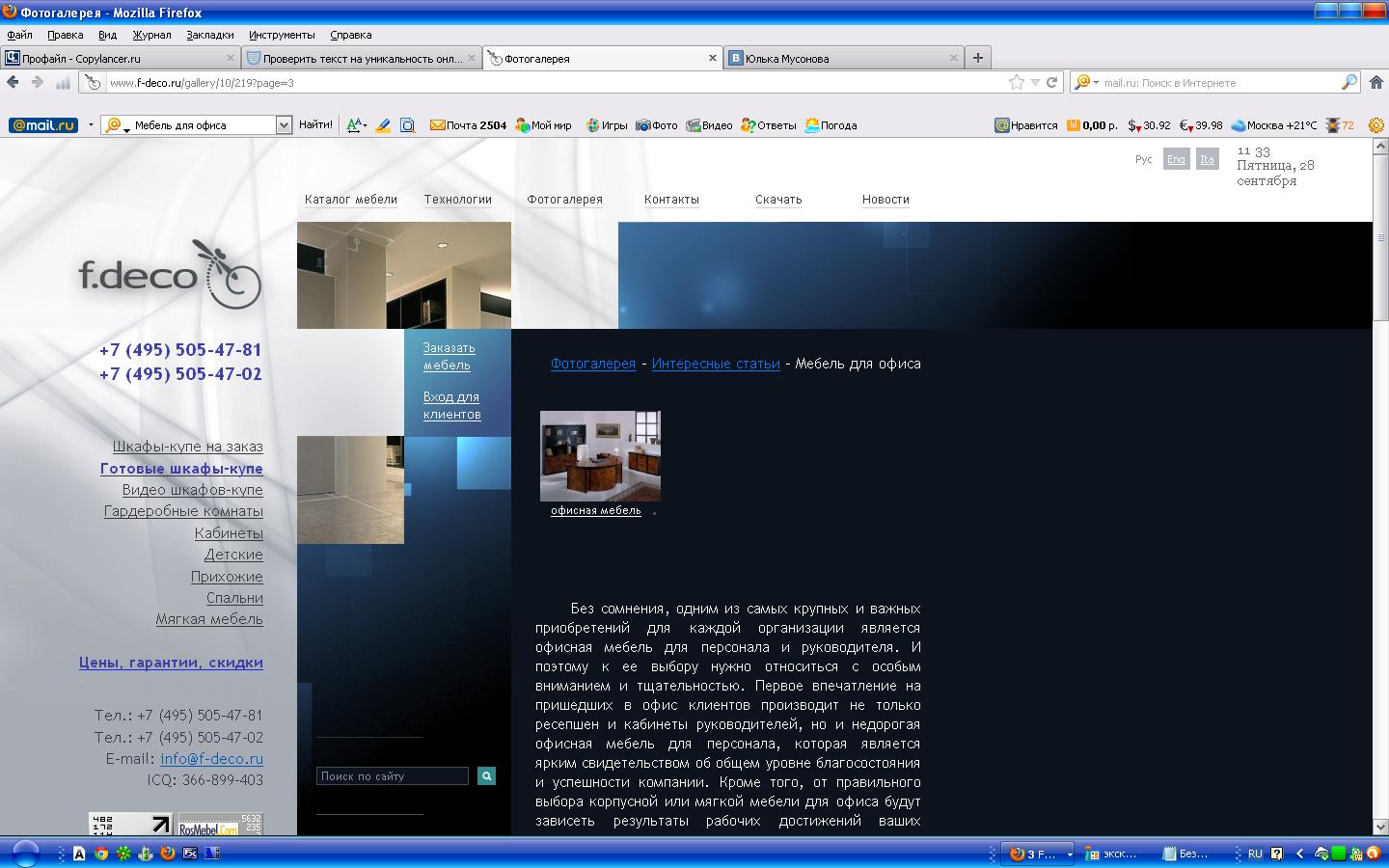Viewport: 1389px width, 868px height.
Task: Open the офисная мебель photo thumbnail
Action: coord(600,456)
